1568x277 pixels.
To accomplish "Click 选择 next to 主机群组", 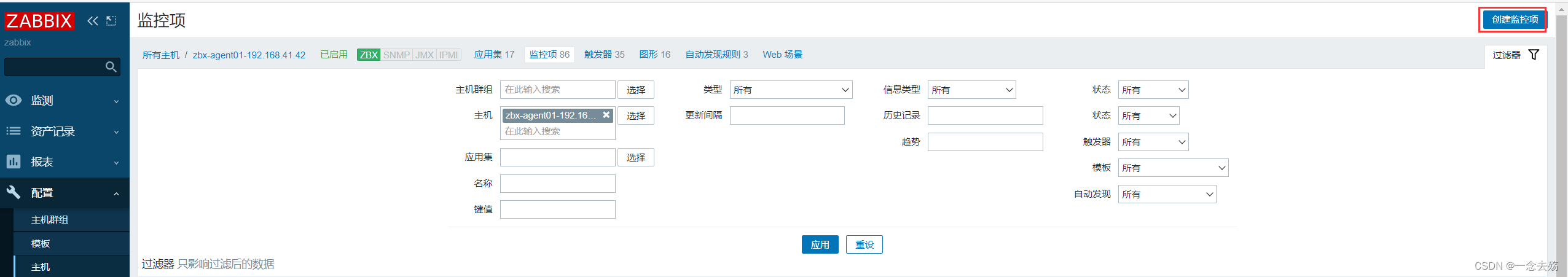I will [636, 90].
